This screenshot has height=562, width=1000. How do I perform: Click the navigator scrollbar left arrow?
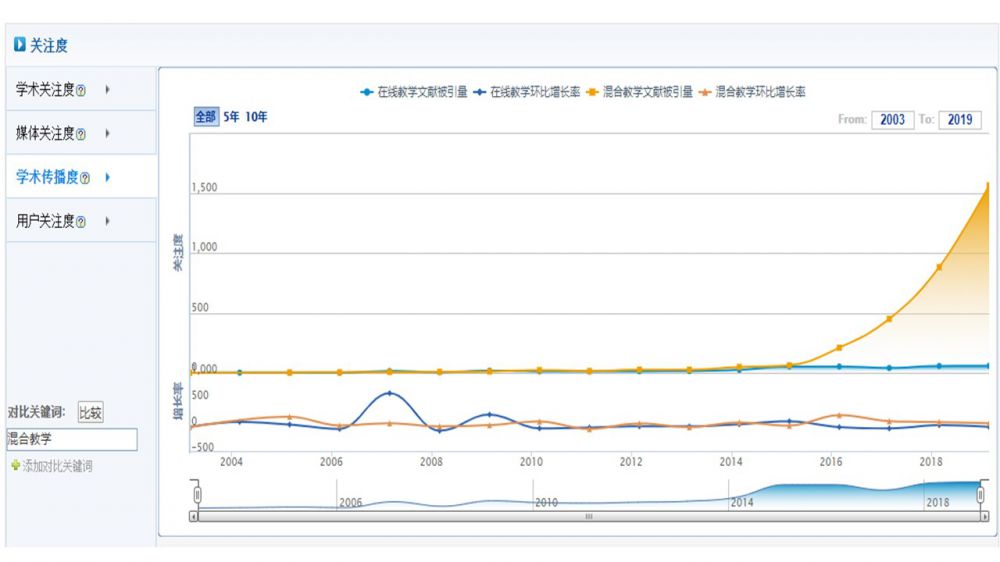[x=194, y=517]
